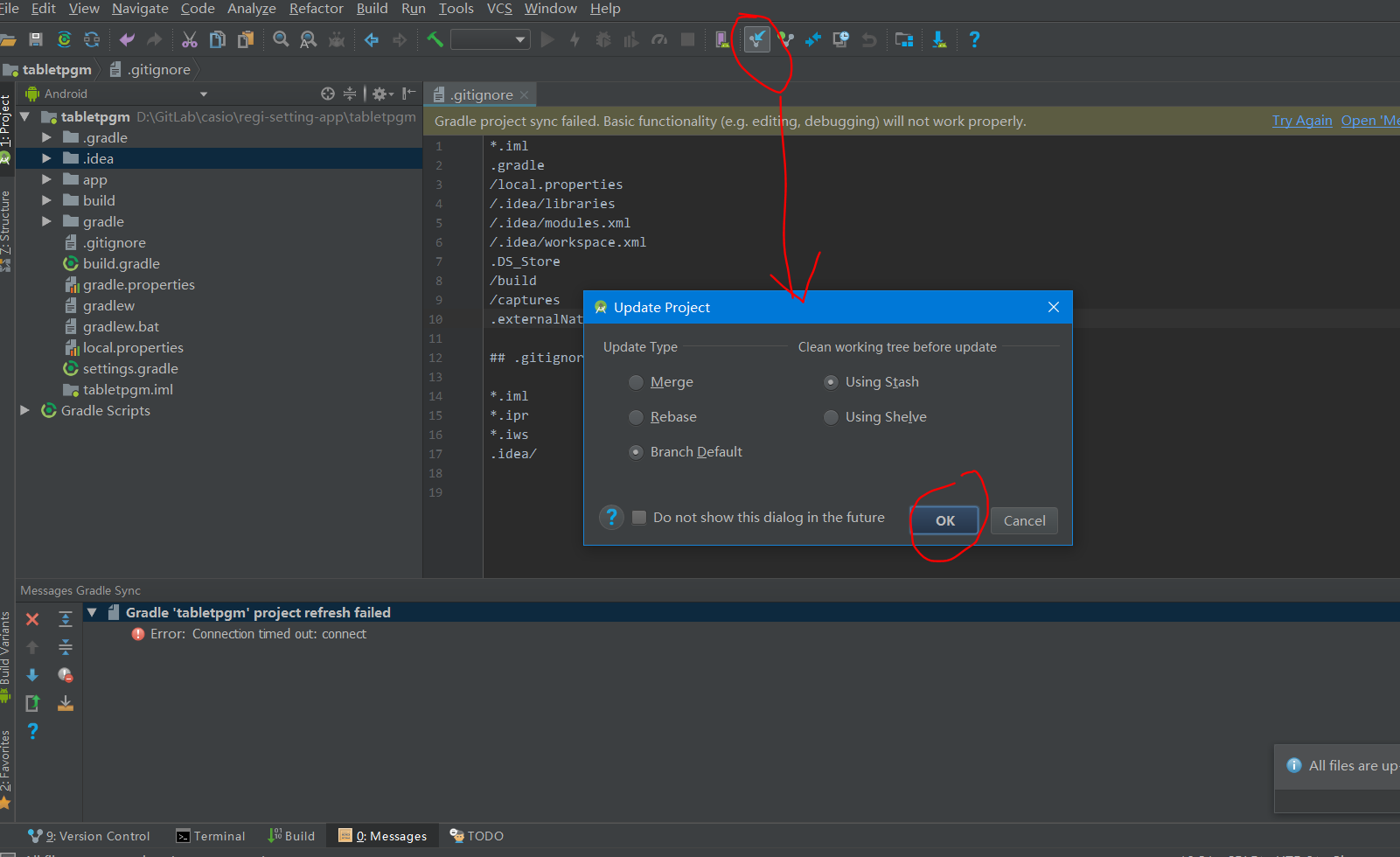Open the Android project view dropdown
Viewport: 1400px width, 857px height.
point(203,94)
